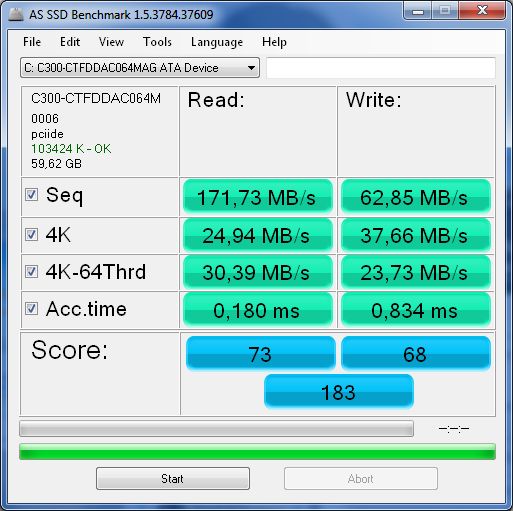
Task: Uncheck the Seq test checkbox
Action: (x=31, y=195)
